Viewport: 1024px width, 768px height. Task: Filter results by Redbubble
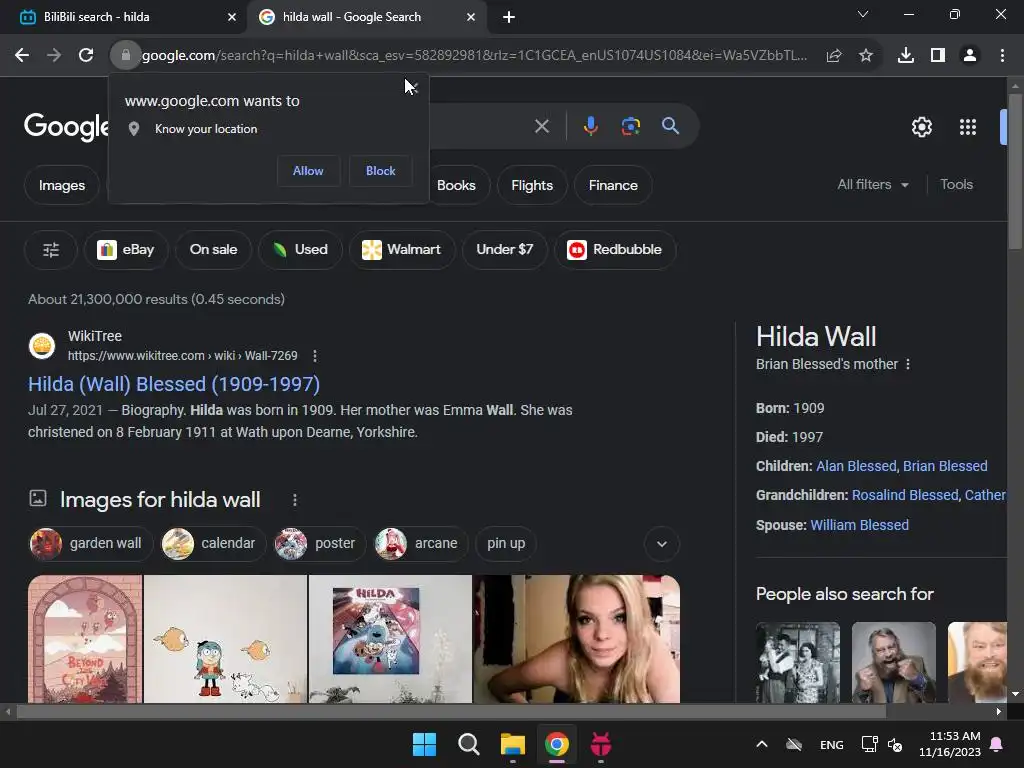615,249
